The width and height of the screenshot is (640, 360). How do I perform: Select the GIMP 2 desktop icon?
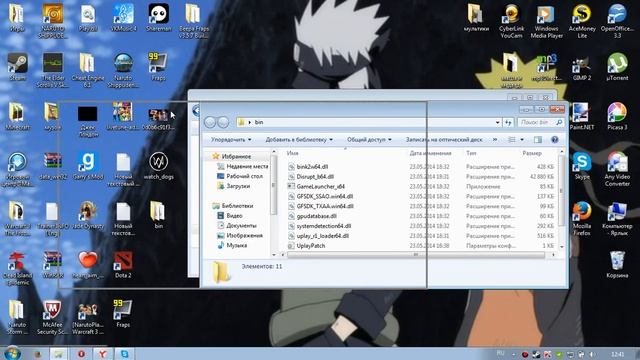point(582,67)
